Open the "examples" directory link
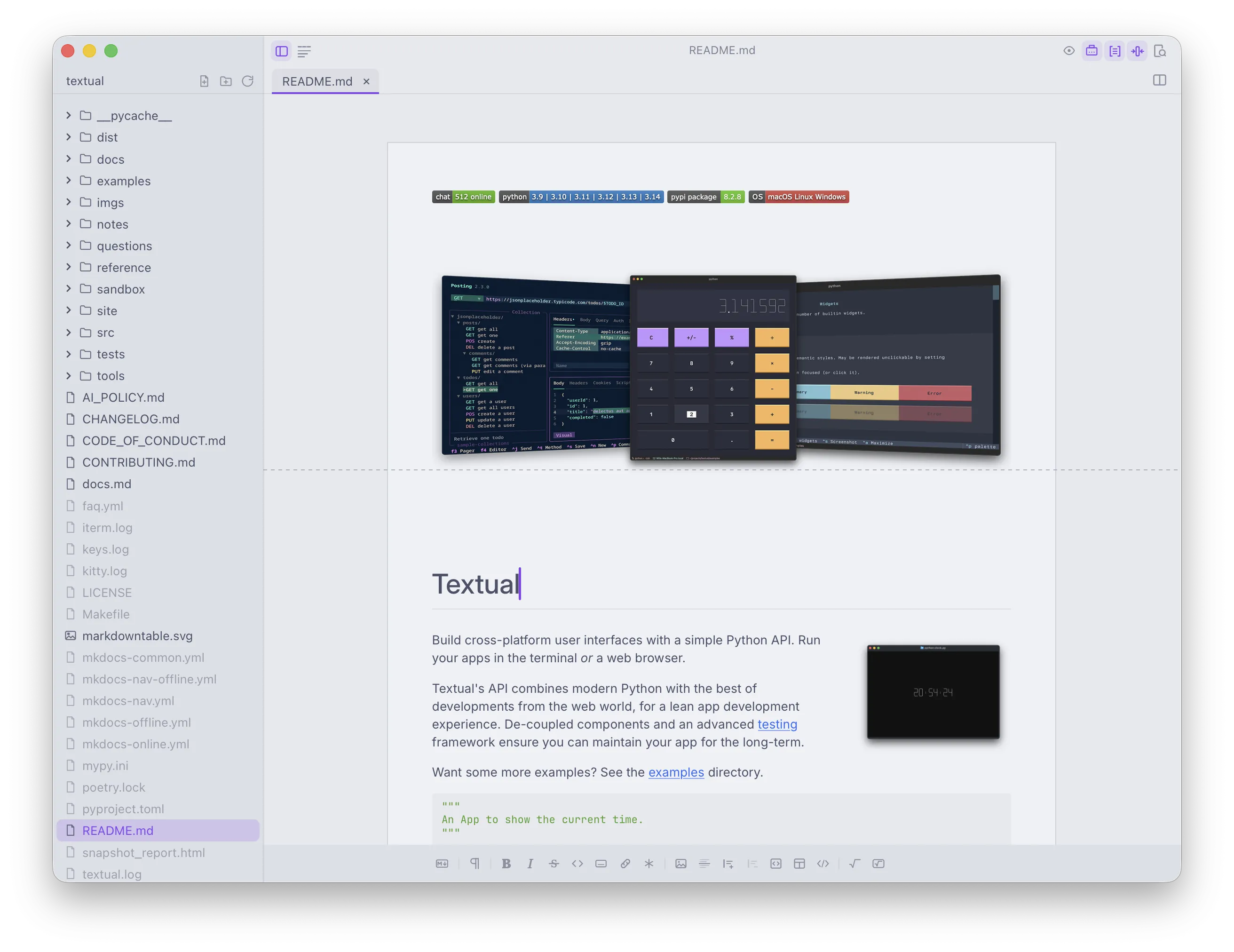 (676, 772)
